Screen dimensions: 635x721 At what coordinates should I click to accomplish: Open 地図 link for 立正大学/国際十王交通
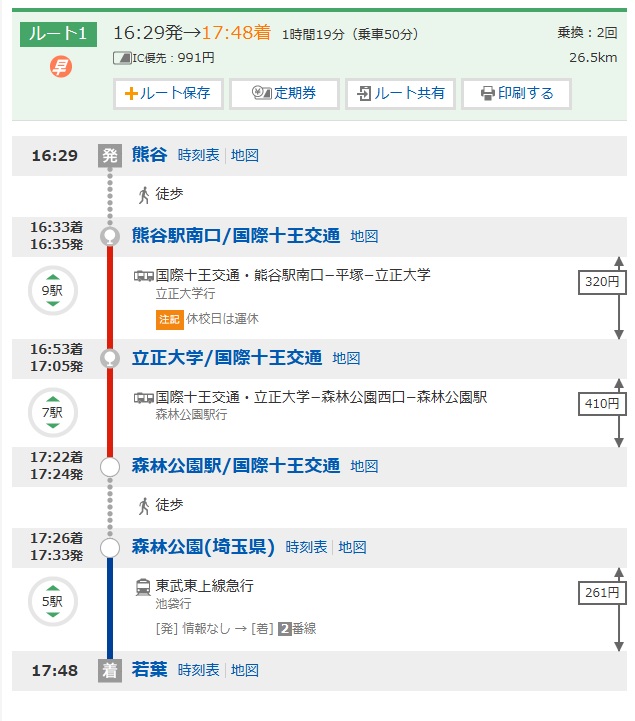tap(346, 358)
